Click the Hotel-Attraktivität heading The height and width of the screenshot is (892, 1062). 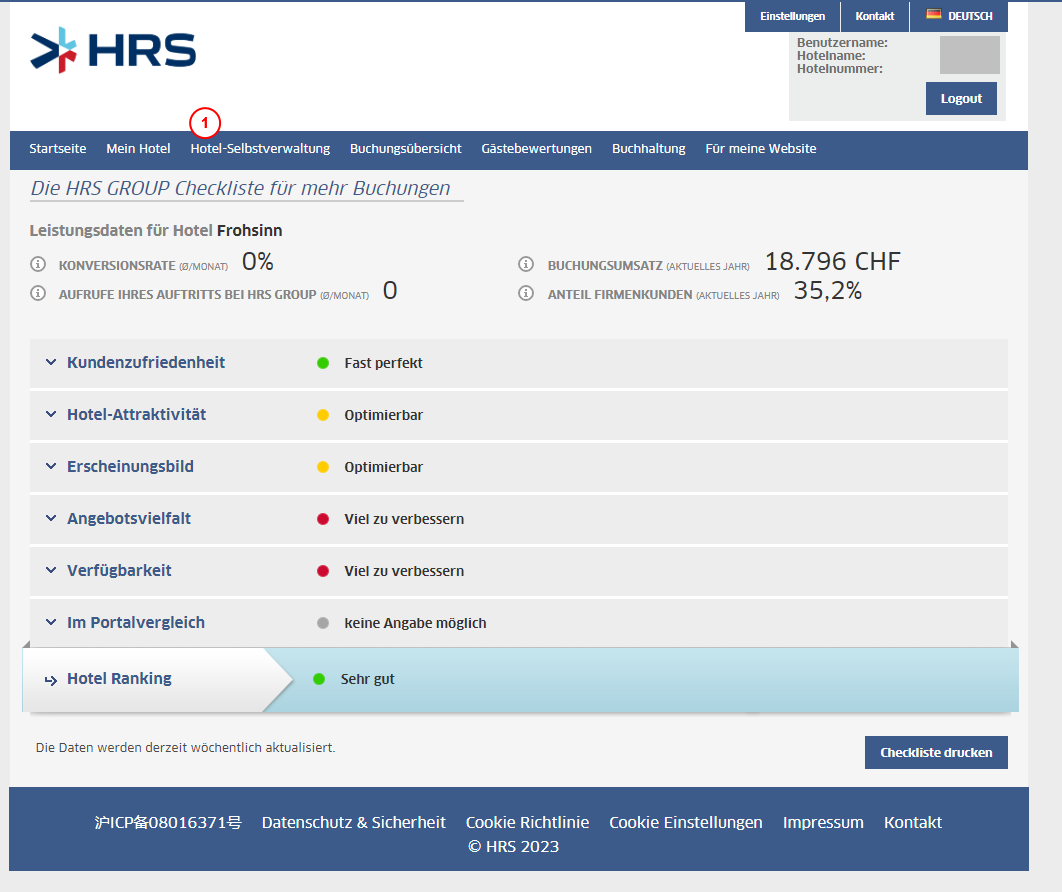coord(136,415)
